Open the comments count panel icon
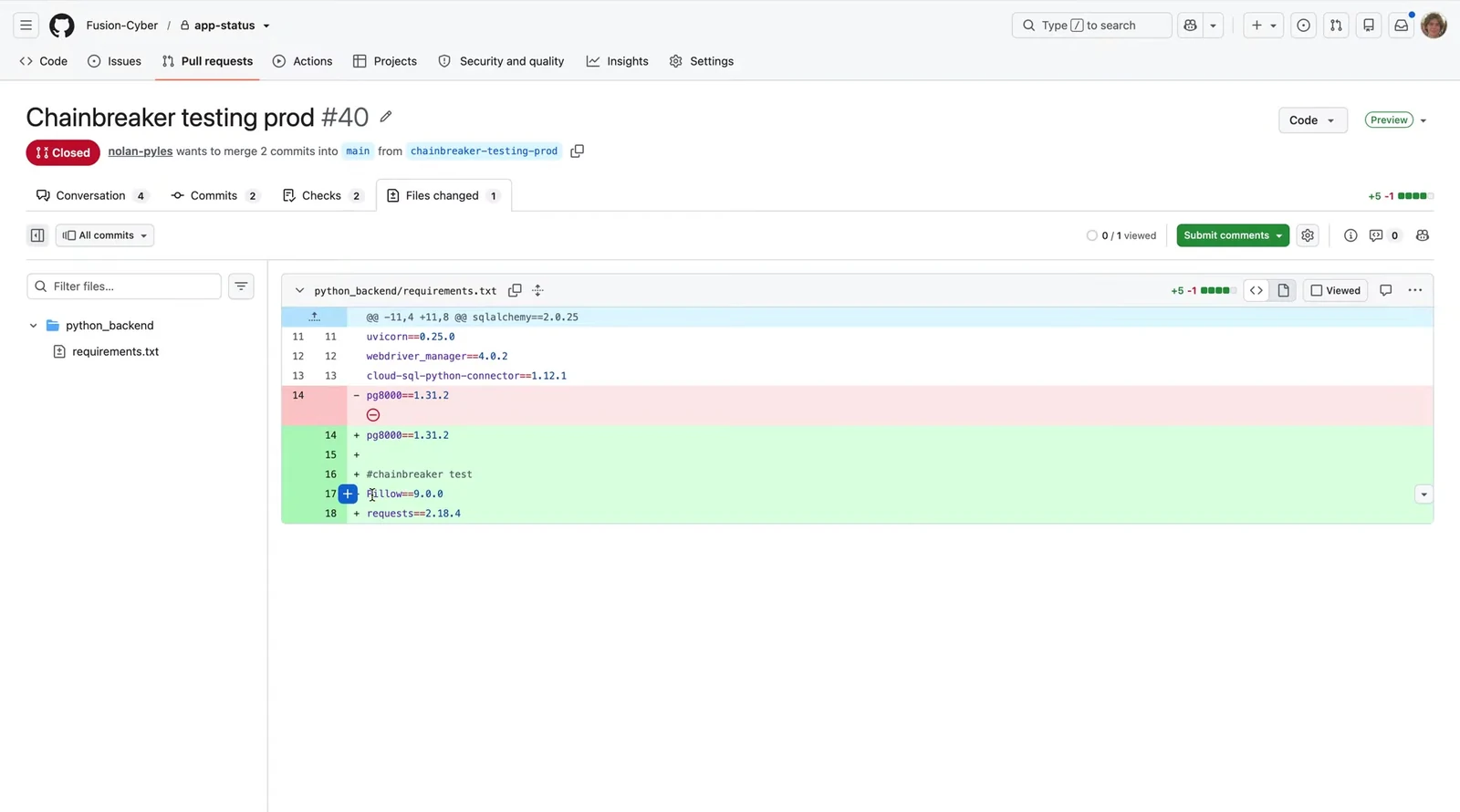1460x812 pixels. click(x=1383, y=235)
